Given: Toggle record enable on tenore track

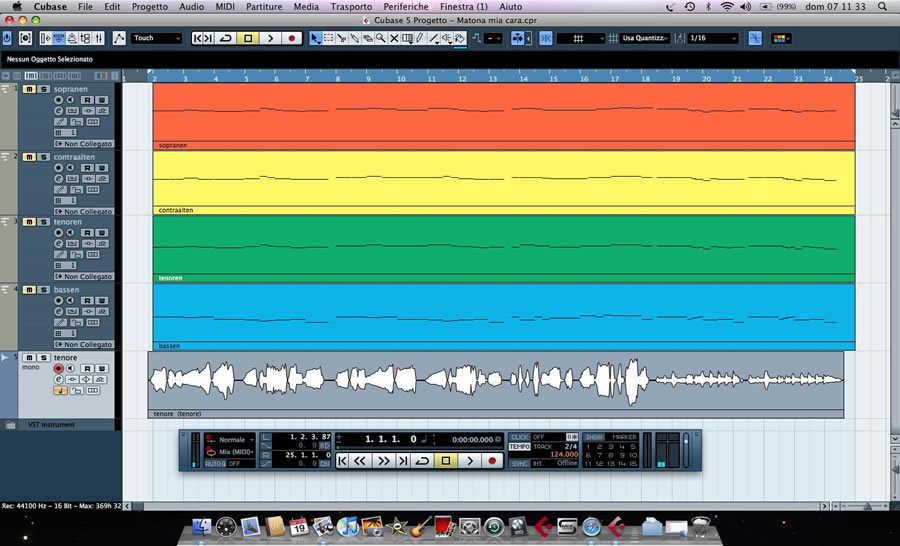Looking at the screenshot, I should (x=59, y=368).
